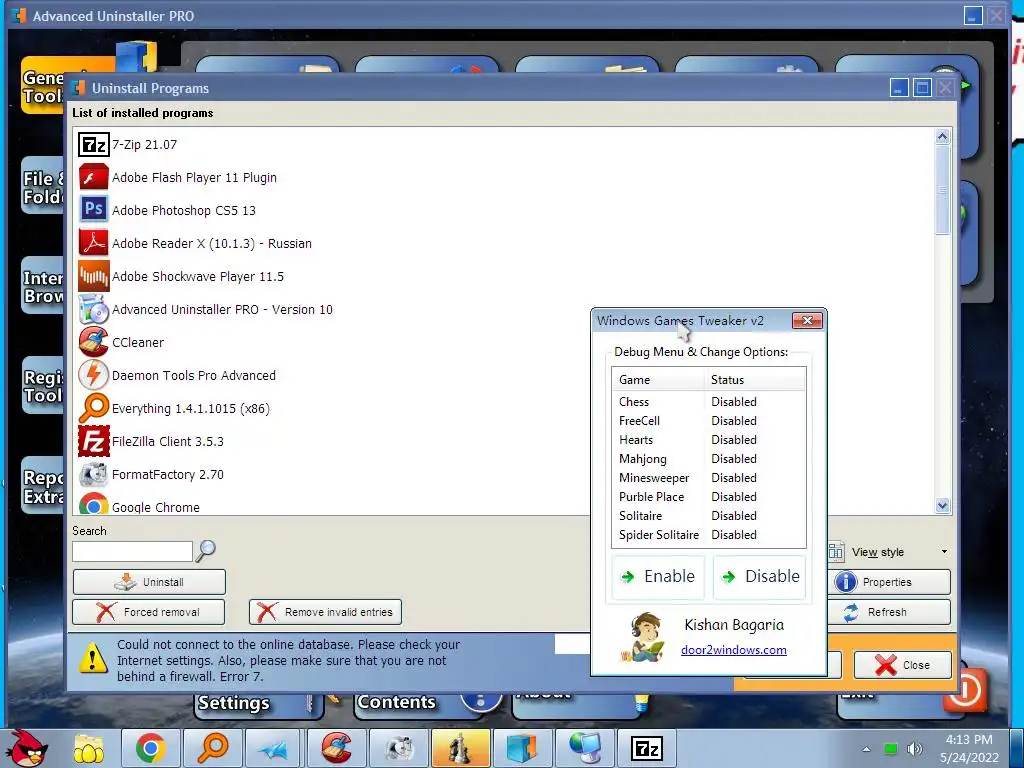Click the Game column header
Viewport: 1024px width, 768px height.
click(658, 379)
